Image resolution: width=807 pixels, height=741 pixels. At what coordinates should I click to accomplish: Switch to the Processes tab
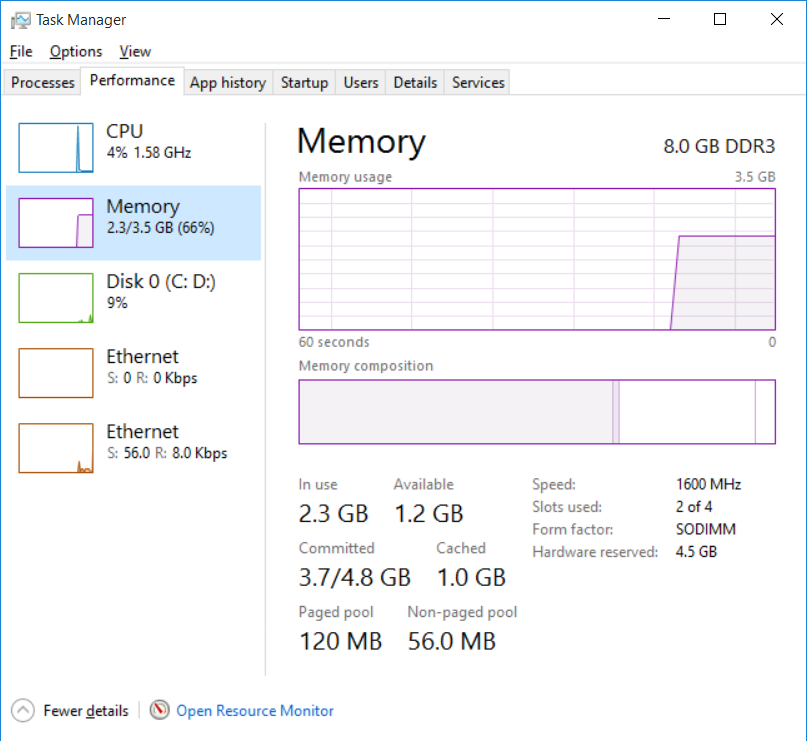pos(43,83)
